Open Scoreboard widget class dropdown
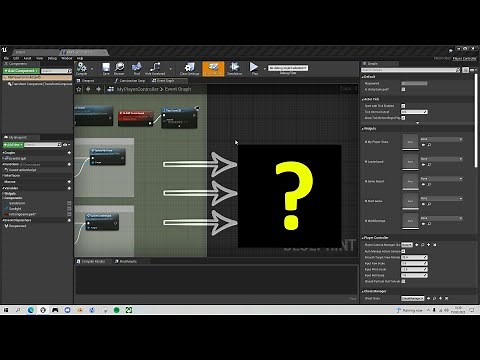The image size is (480, 360). (441, 159)
